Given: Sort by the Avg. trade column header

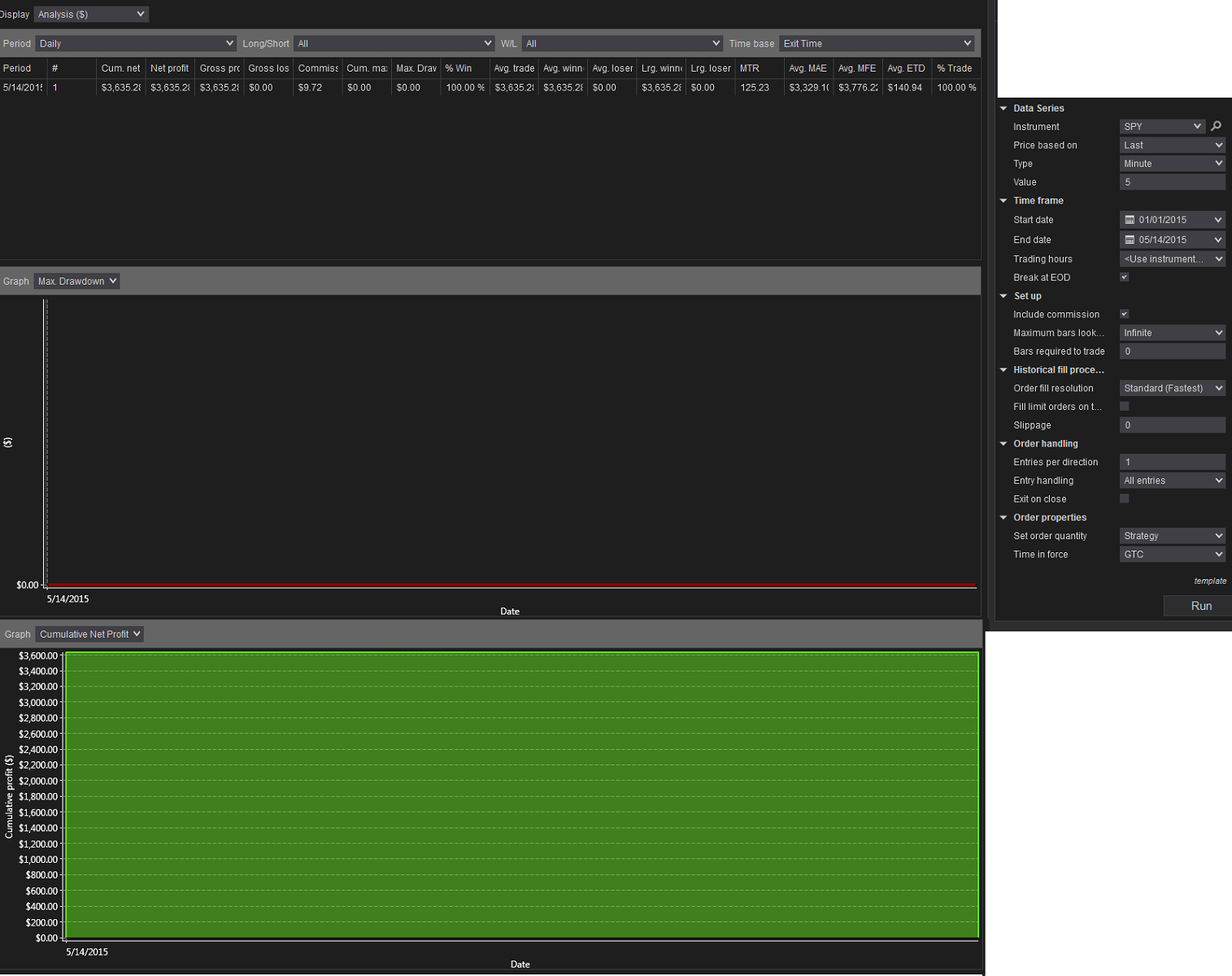Looking at the screenshot, I should (514, 68).
